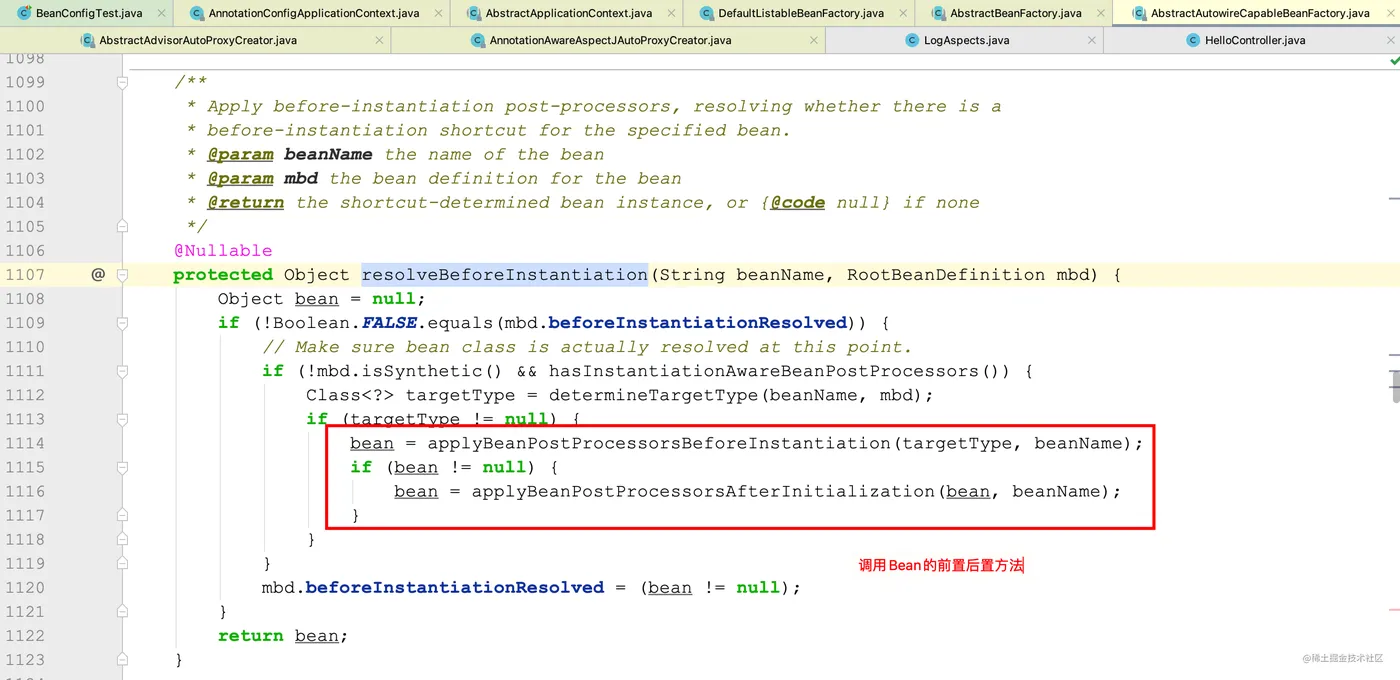1400x680 pixels.
Task: Click applyBeanPostProcessorsAfterInitialization call
Action: click(x=704, y=491)
